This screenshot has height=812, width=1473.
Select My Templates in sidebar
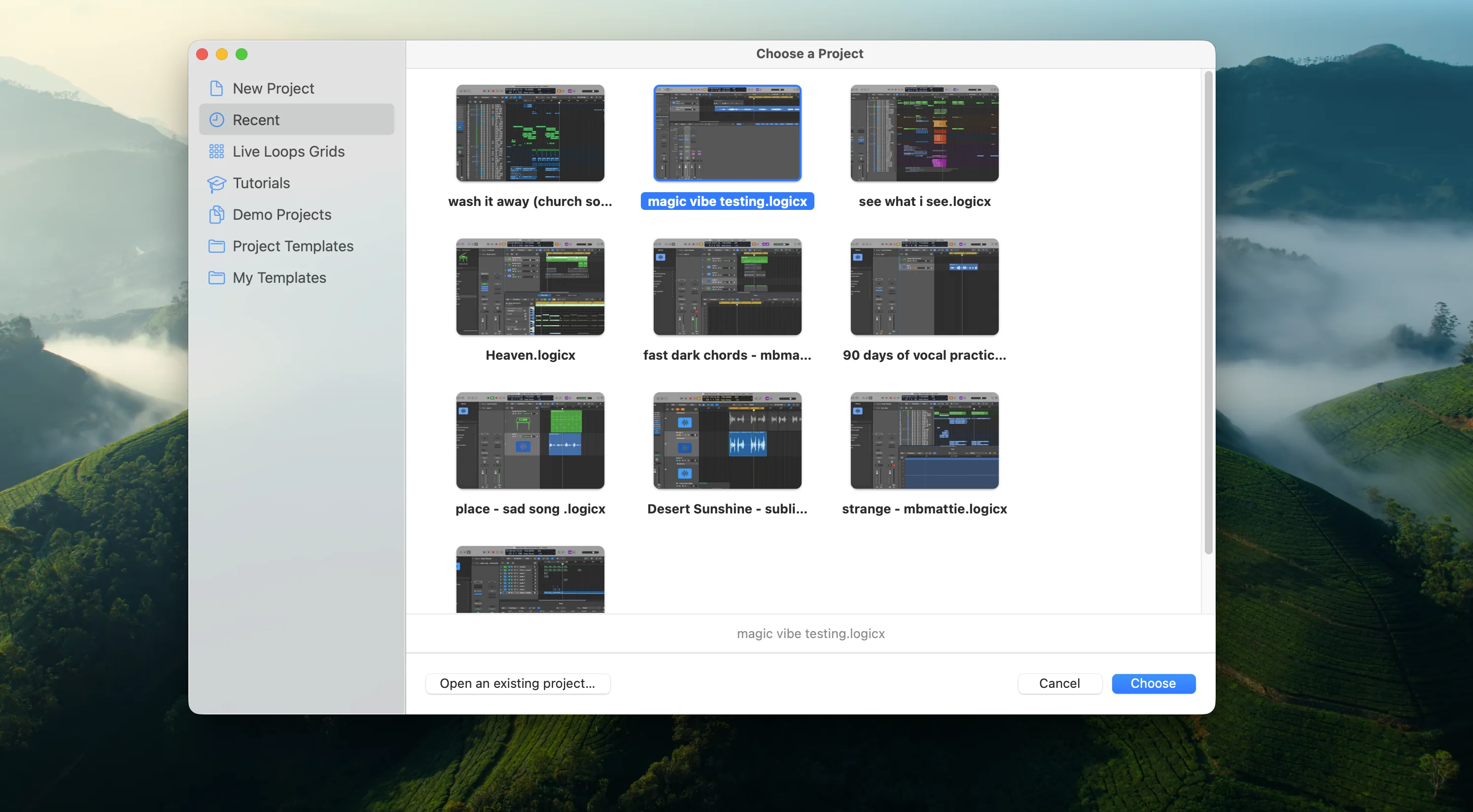click(x=297, y=278)
